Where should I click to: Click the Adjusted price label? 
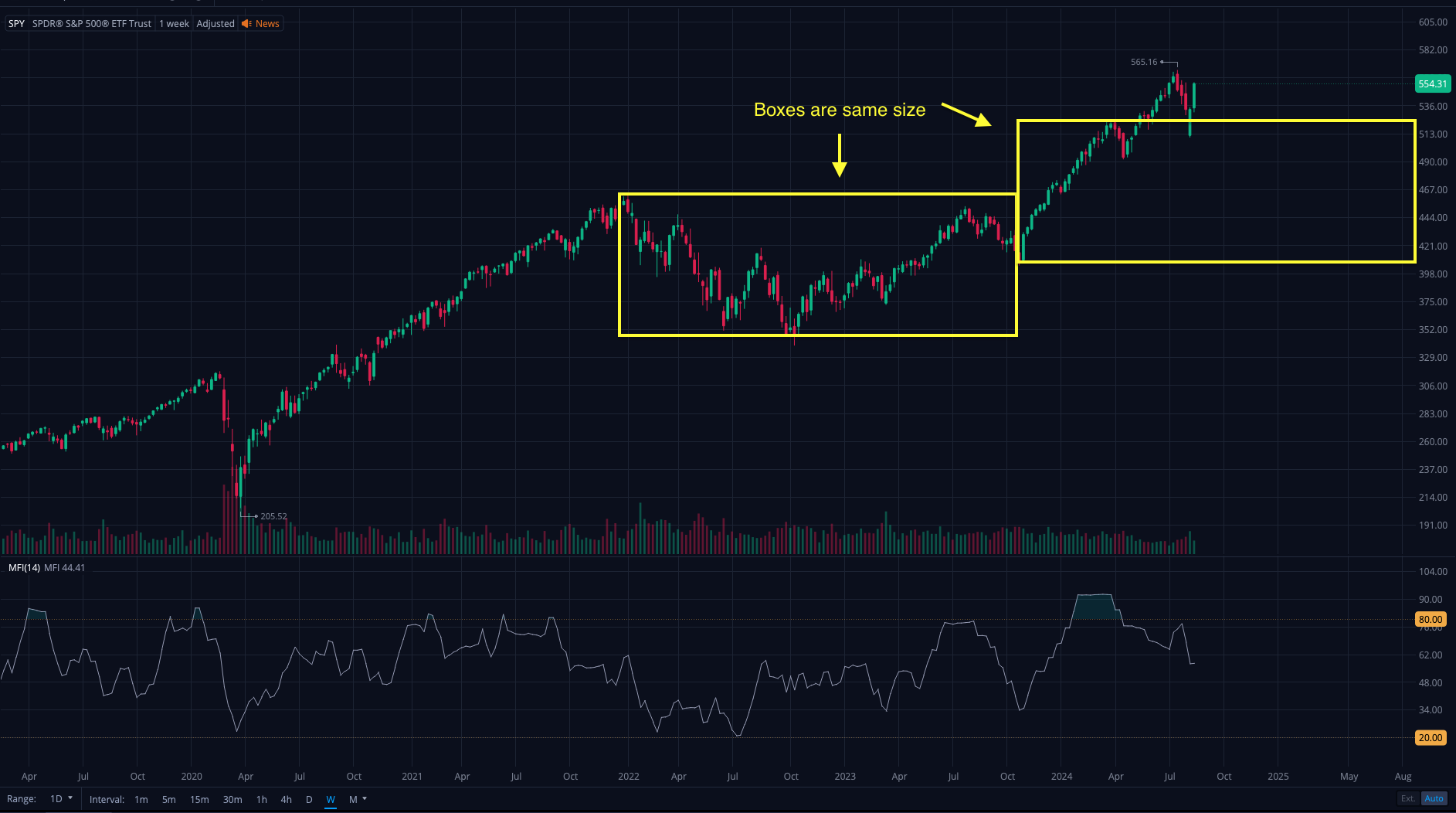(216, 24)
